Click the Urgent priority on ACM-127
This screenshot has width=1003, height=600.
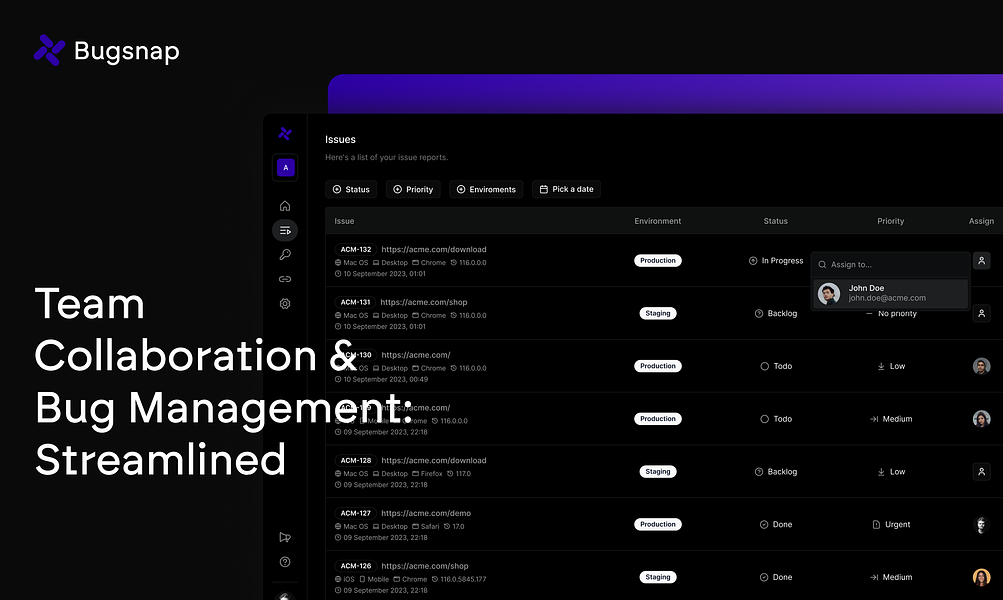pos(891,525)
